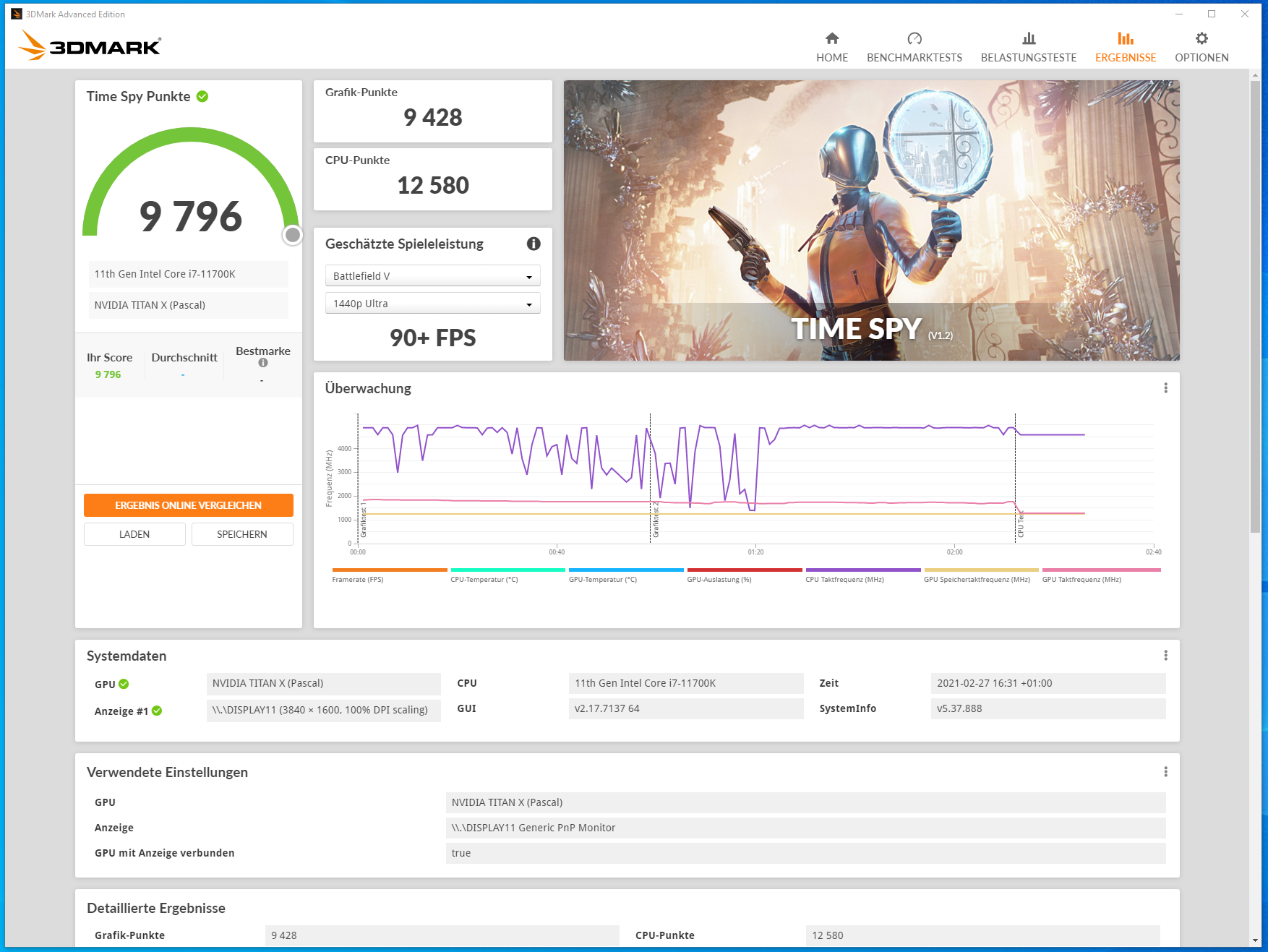Click the Anzeige #1 green check icon
The width and height of the screenshot is (1268, 952).
pyautogui.click(x=157, y=711)
